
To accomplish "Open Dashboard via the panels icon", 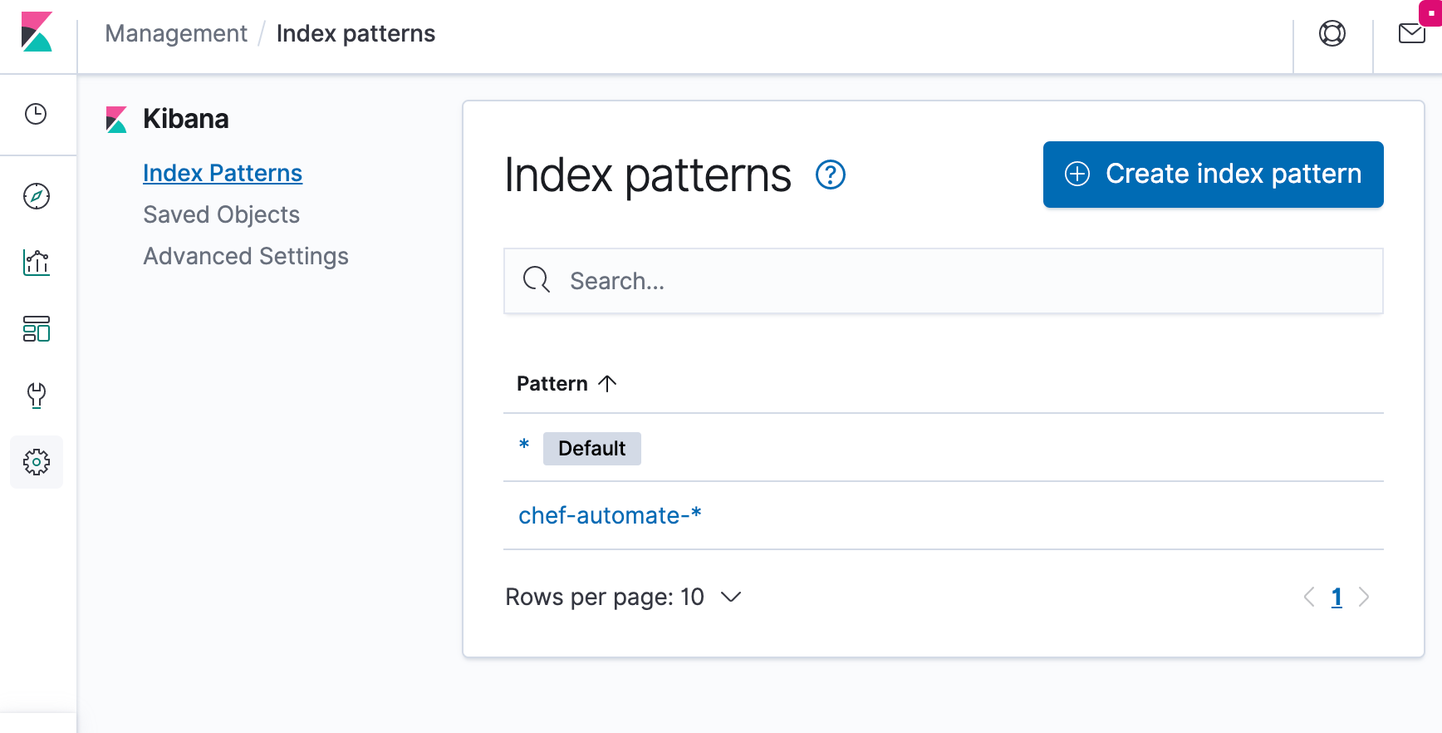I will [36, 329].
